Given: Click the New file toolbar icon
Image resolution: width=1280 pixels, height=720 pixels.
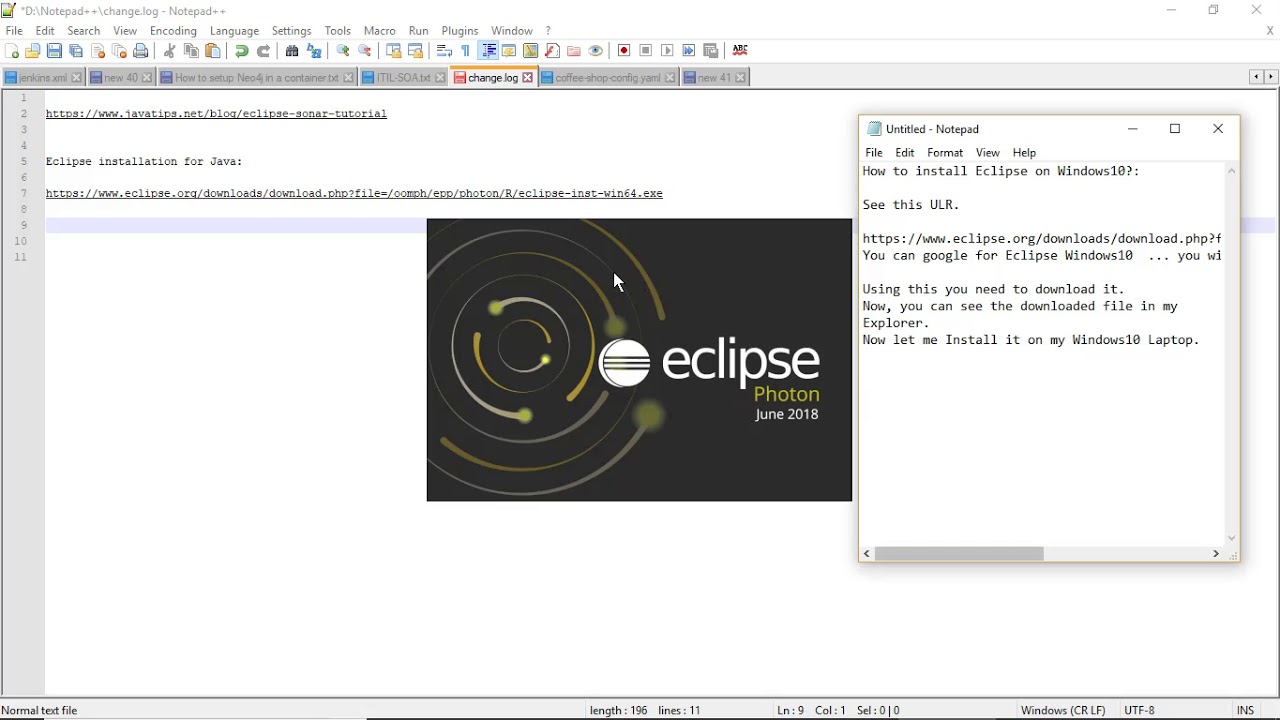Looking at the screenshot, I should 12,51.
